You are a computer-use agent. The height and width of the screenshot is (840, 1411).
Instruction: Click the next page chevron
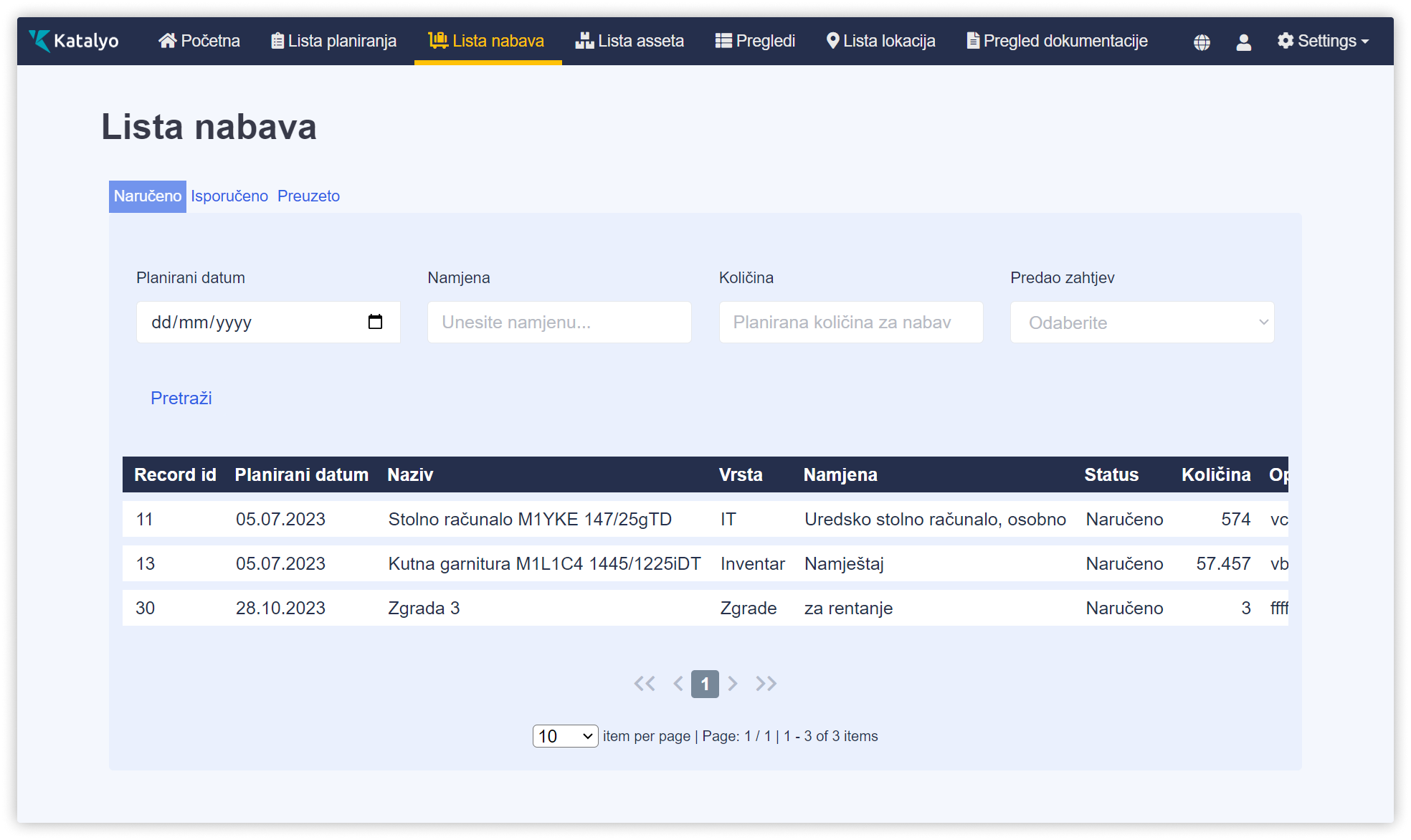733,684
